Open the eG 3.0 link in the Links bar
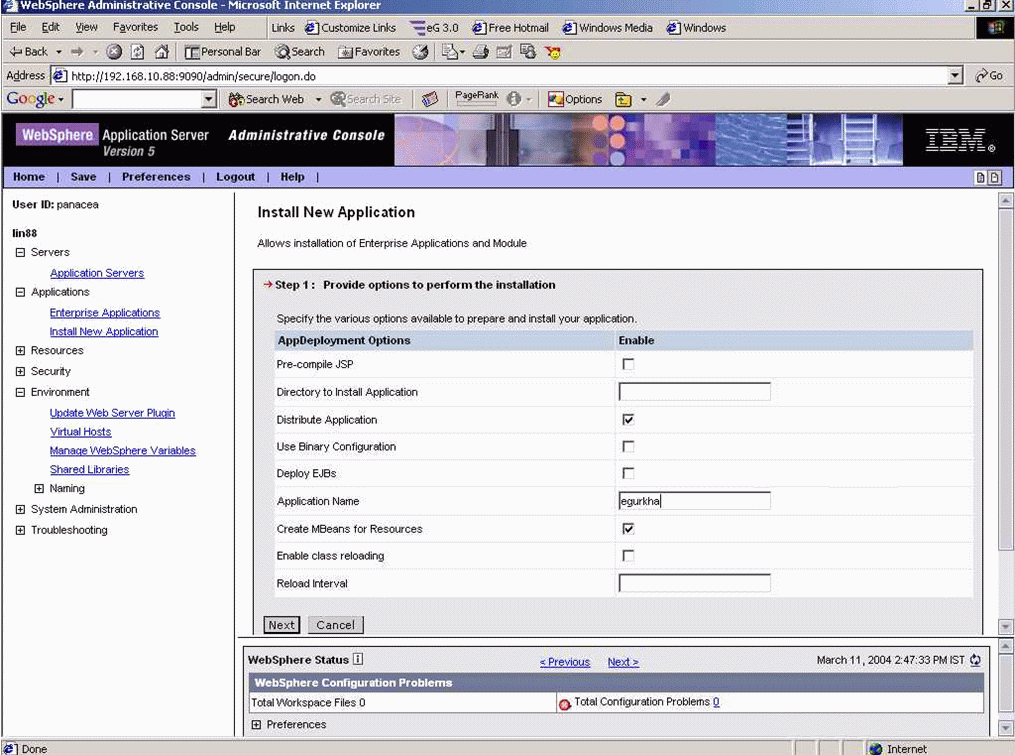This screenshot has width=1015, height=755. click(434, 28)
